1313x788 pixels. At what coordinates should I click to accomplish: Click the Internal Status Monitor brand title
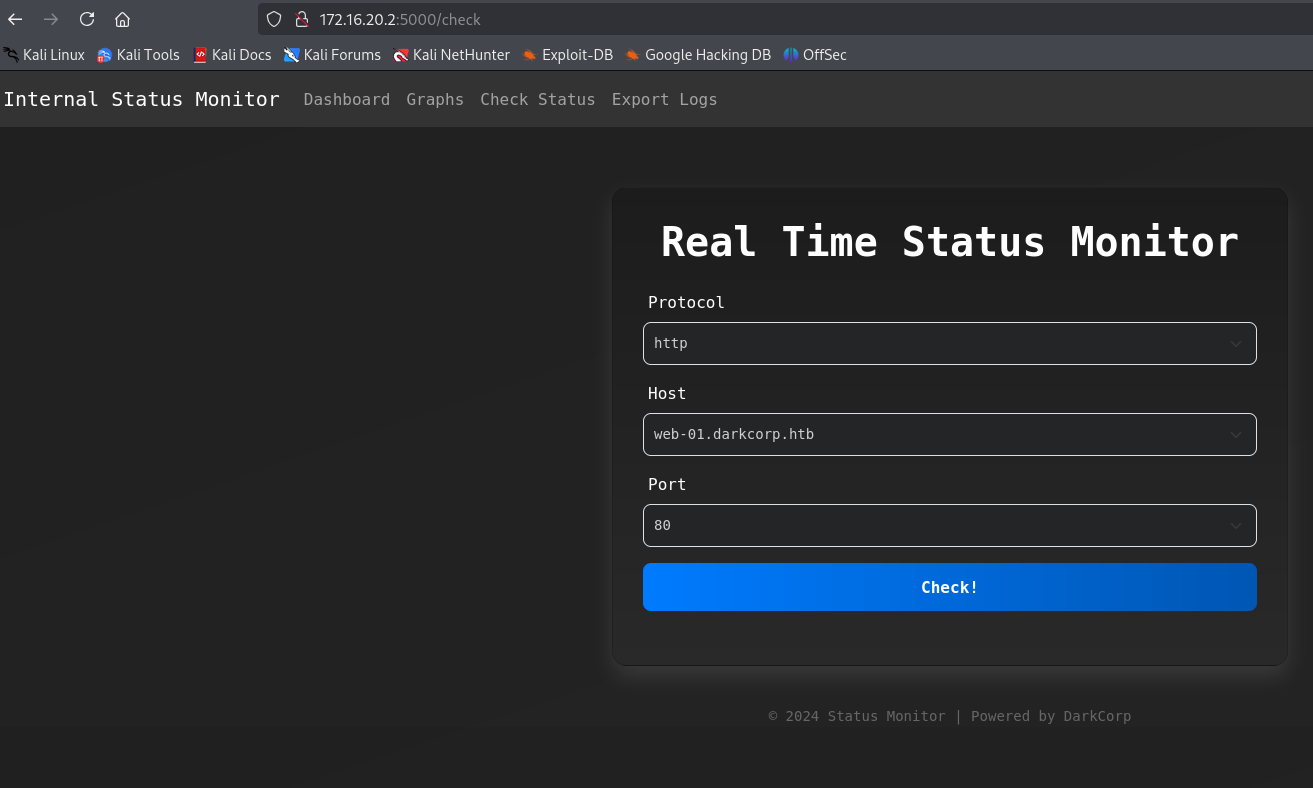click(x=141, y=99)
